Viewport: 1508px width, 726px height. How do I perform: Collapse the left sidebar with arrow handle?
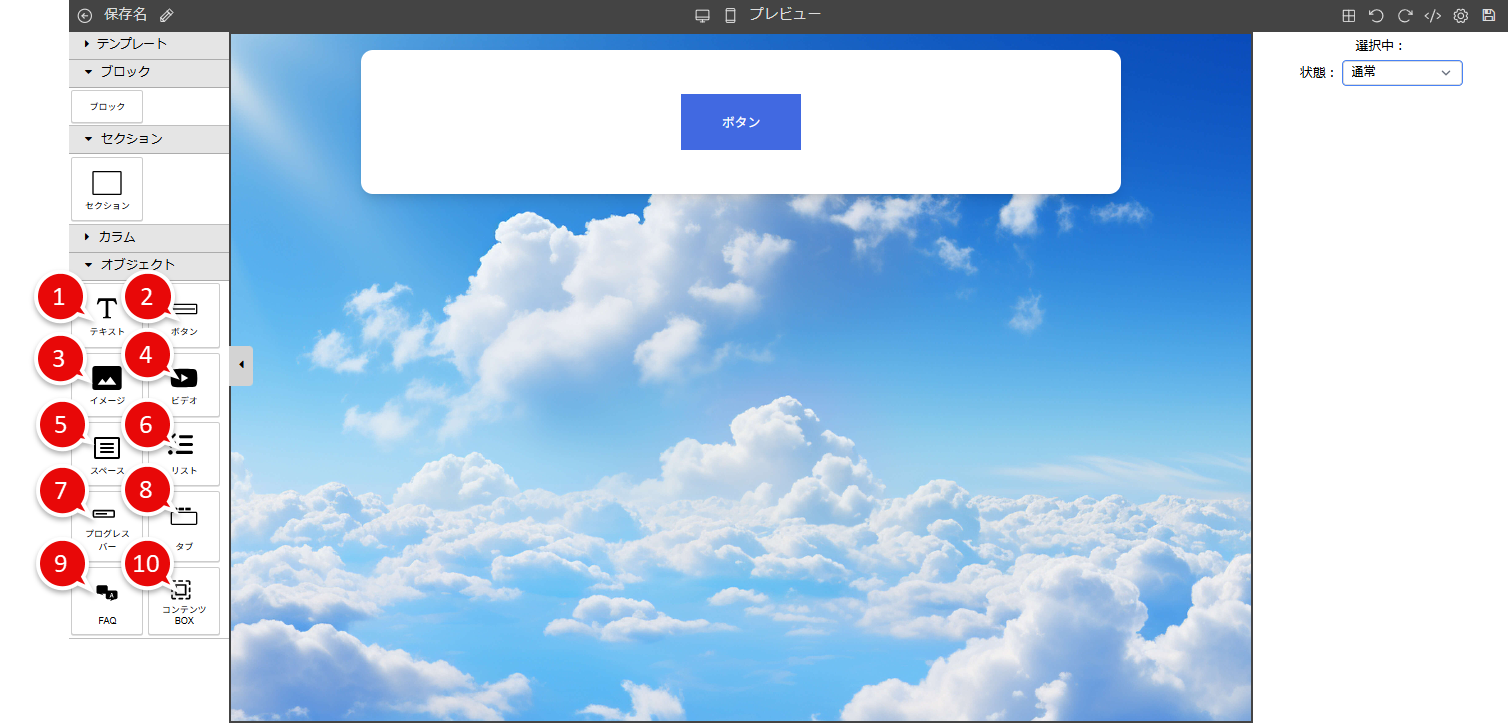click(x=241, y=365)
